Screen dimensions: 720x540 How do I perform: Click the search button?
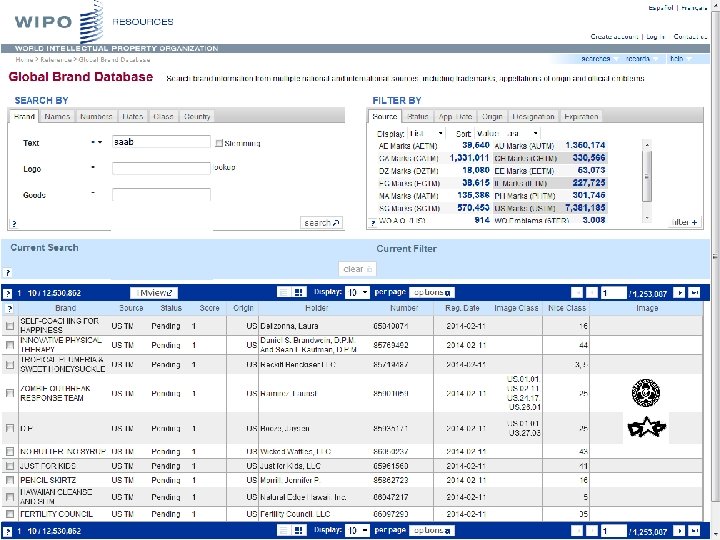(x=321, y=223)
